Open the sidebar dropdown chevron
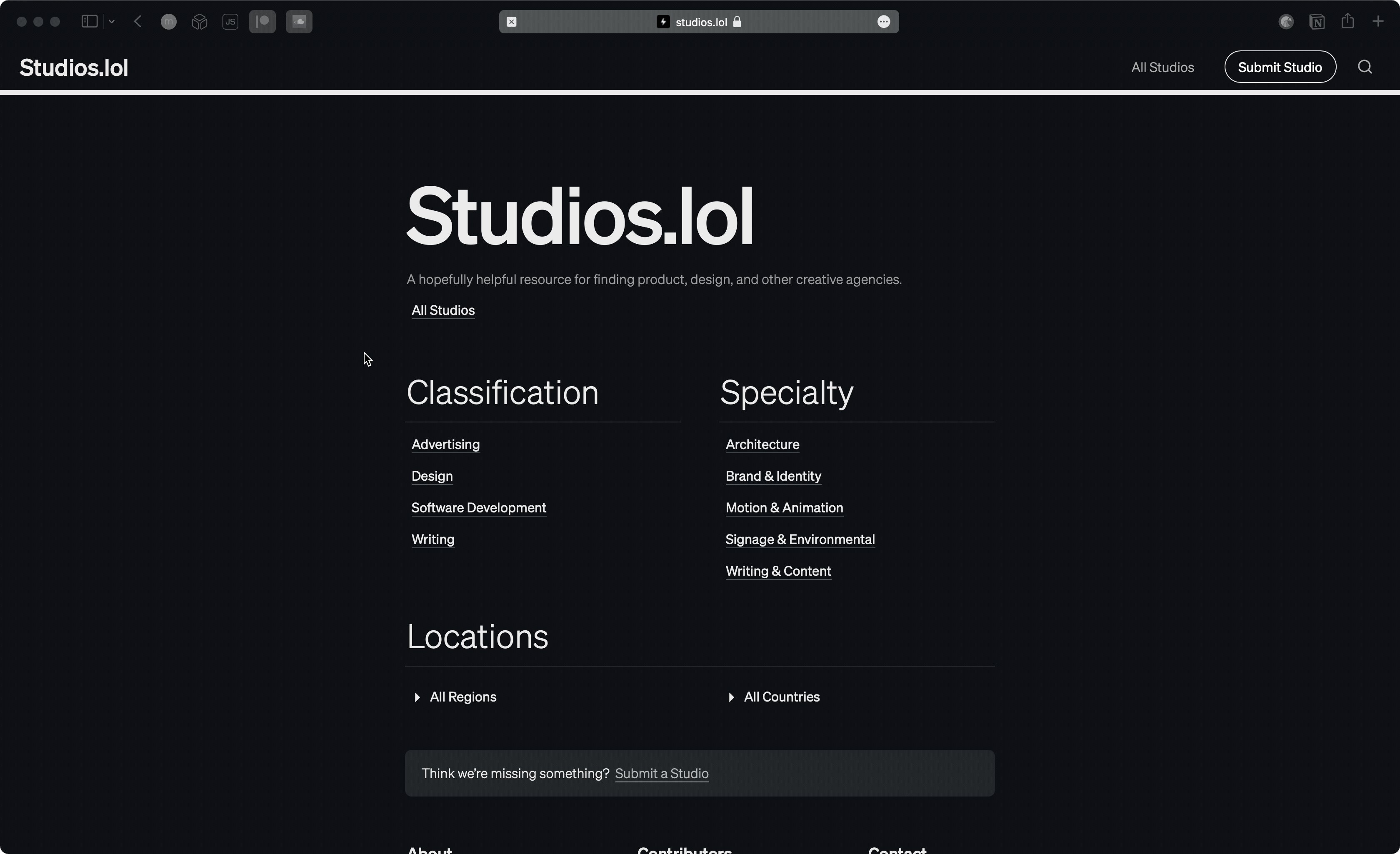Image resolution: width=1400 pixels, height=854 pixels. 111,22
